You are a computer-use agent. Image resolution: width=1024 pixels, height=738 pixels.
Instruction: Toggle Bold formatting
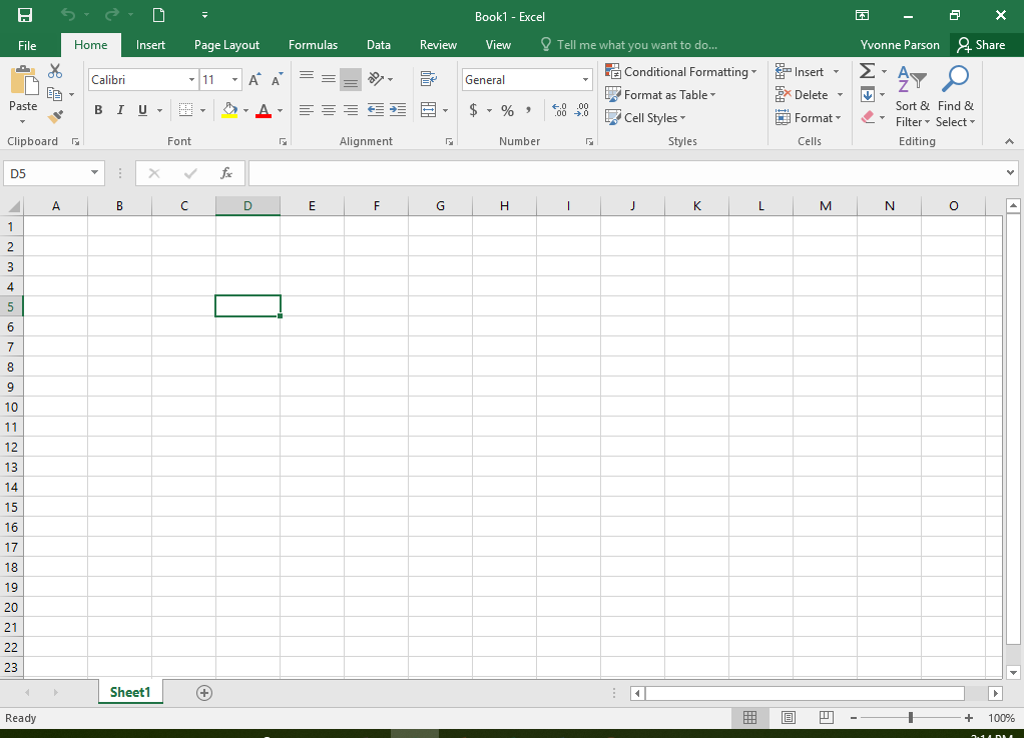[98, 110]
